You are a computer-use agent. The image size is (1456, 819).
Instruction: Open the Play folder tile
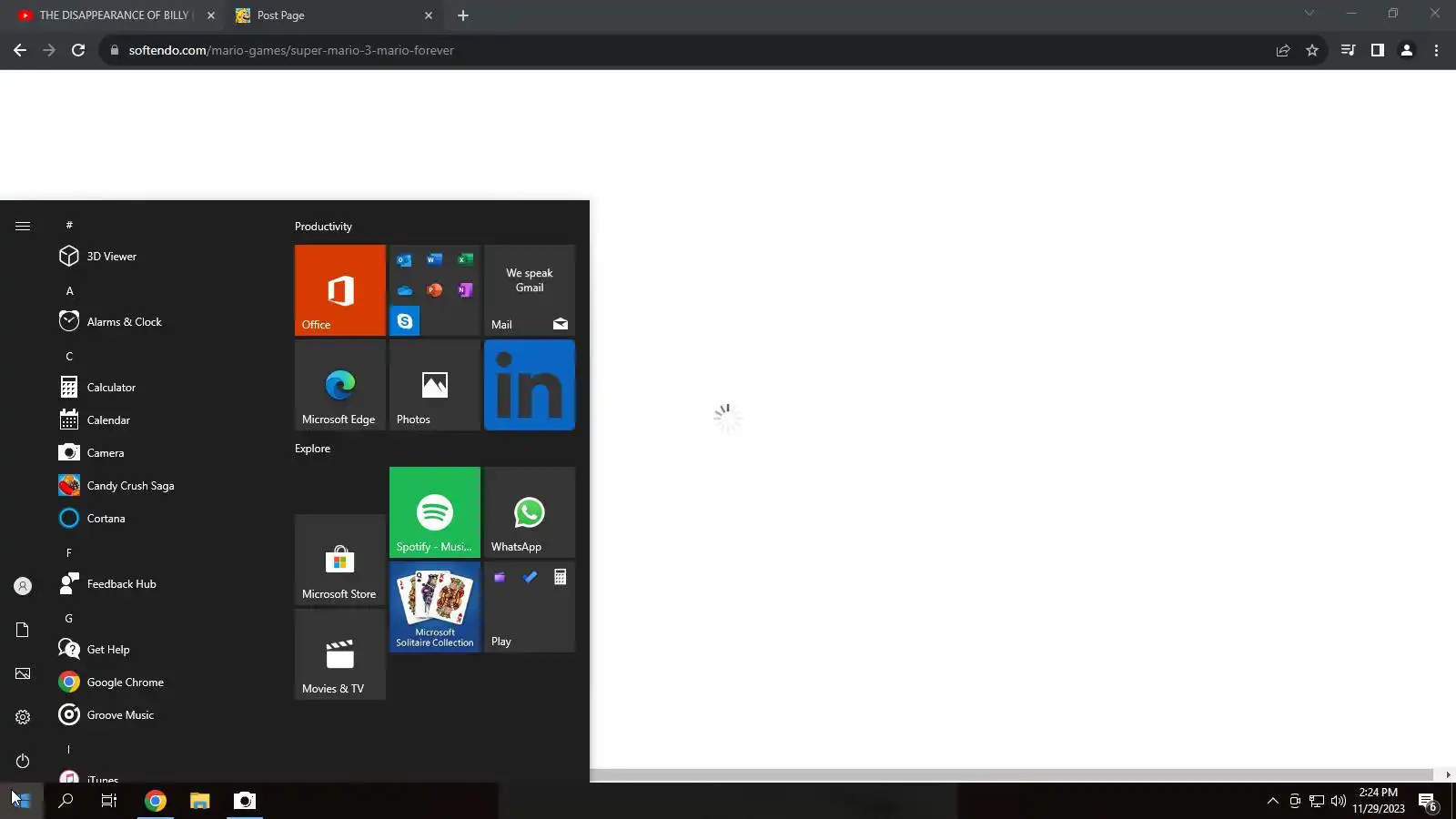(x=530, y=607)
